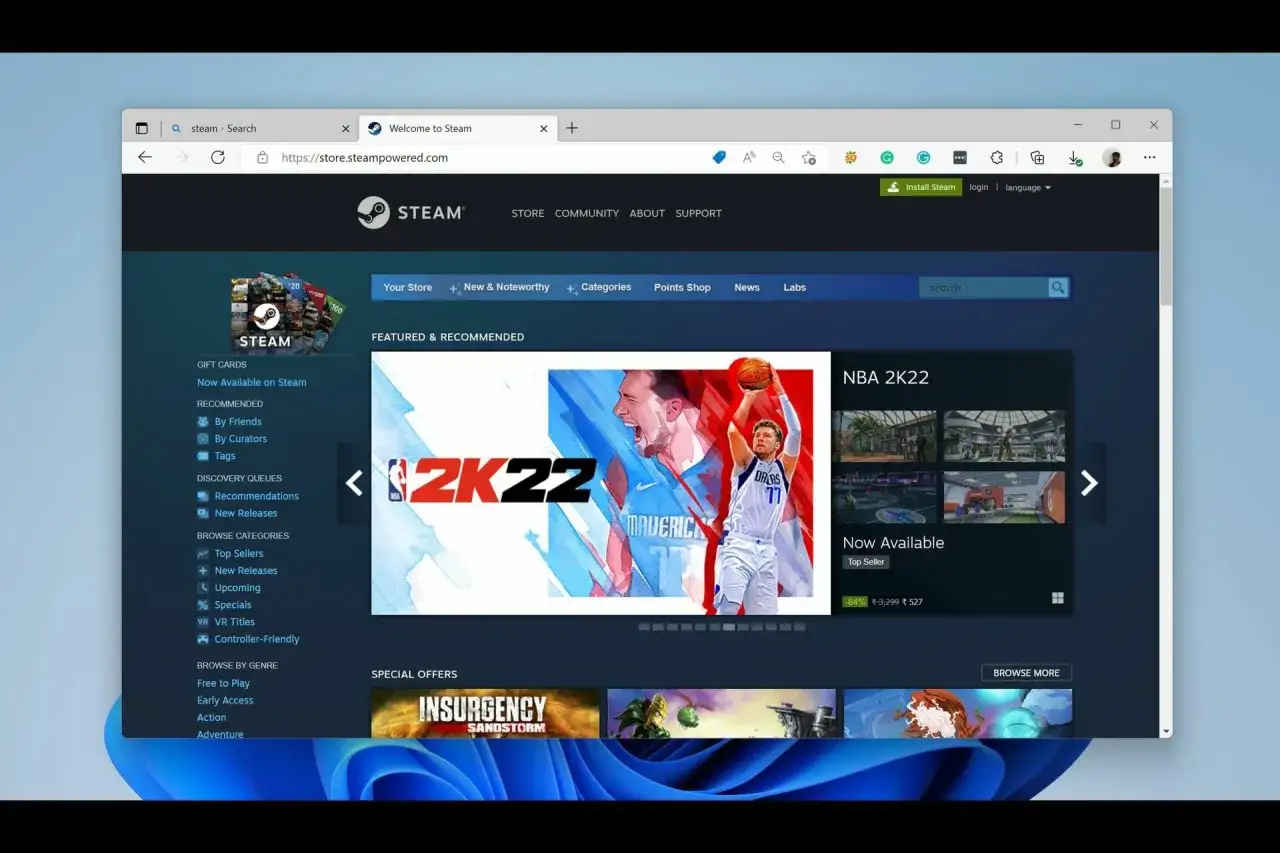Viewport: 1280px width, 853px height.
Task: Click the read aloud icon in address bar
Action: point(749,157)
